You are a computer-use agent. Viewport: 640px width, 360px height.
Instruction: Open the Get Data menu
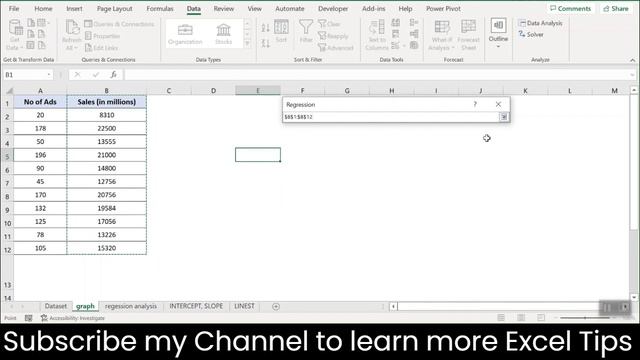coord(15,35)
